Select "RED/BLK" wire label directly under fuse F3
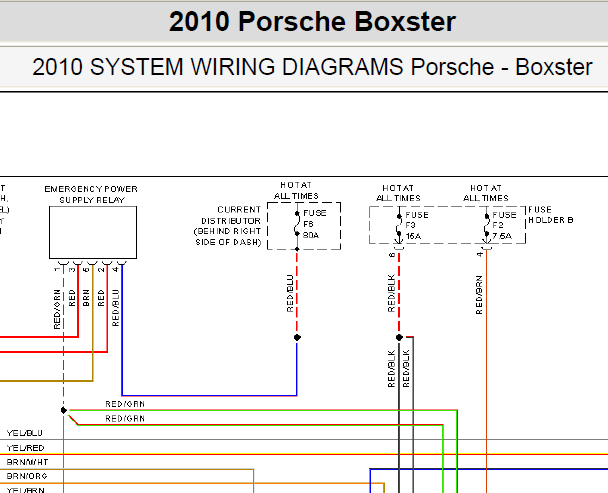 tap(392, 293)
